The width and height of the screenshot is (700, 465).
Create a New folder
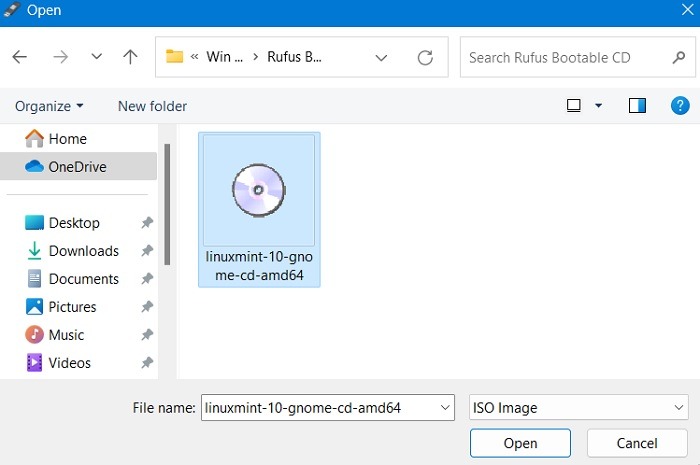[152, 106]
